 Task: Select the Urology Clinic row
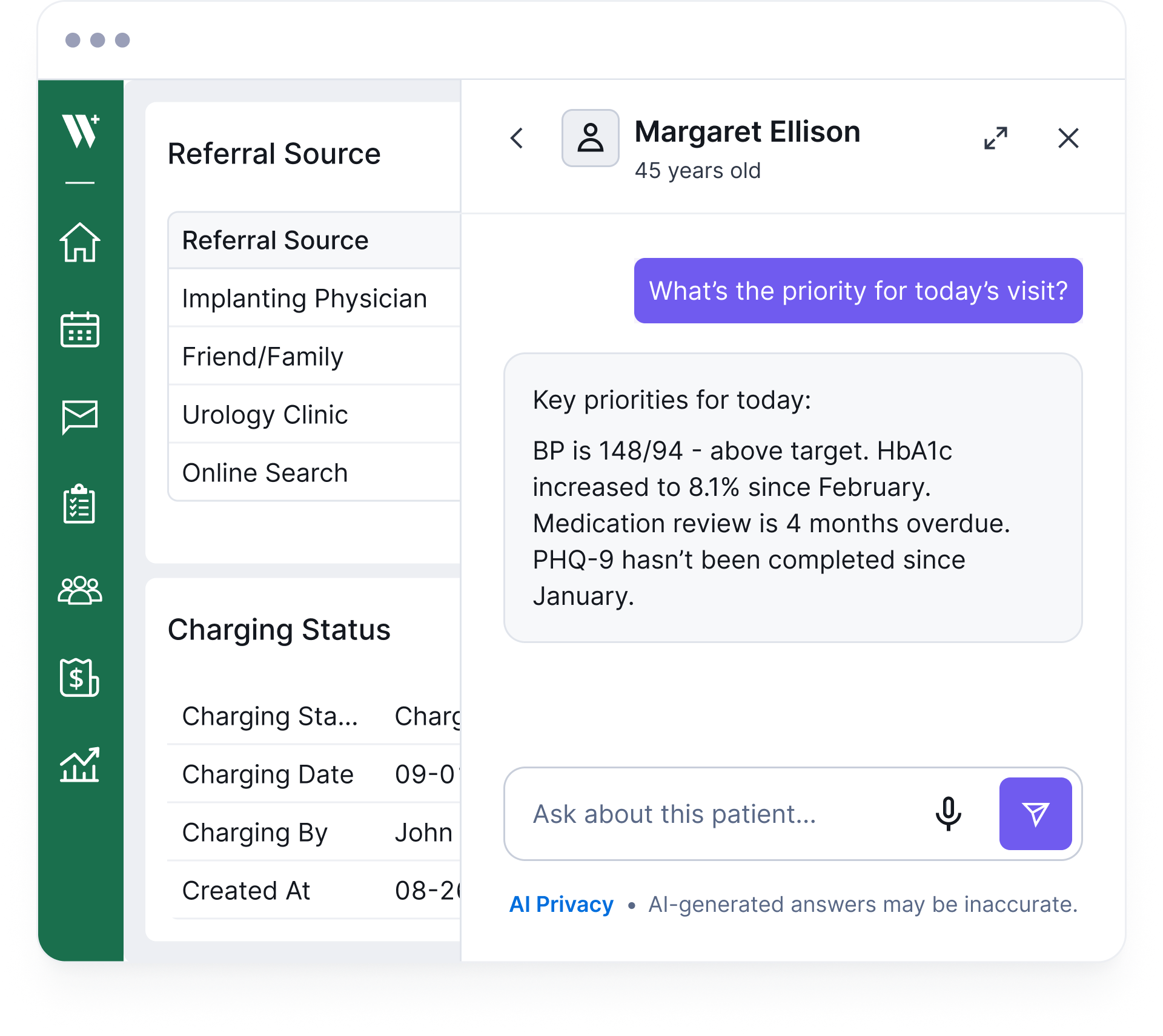tap(314, 415)
